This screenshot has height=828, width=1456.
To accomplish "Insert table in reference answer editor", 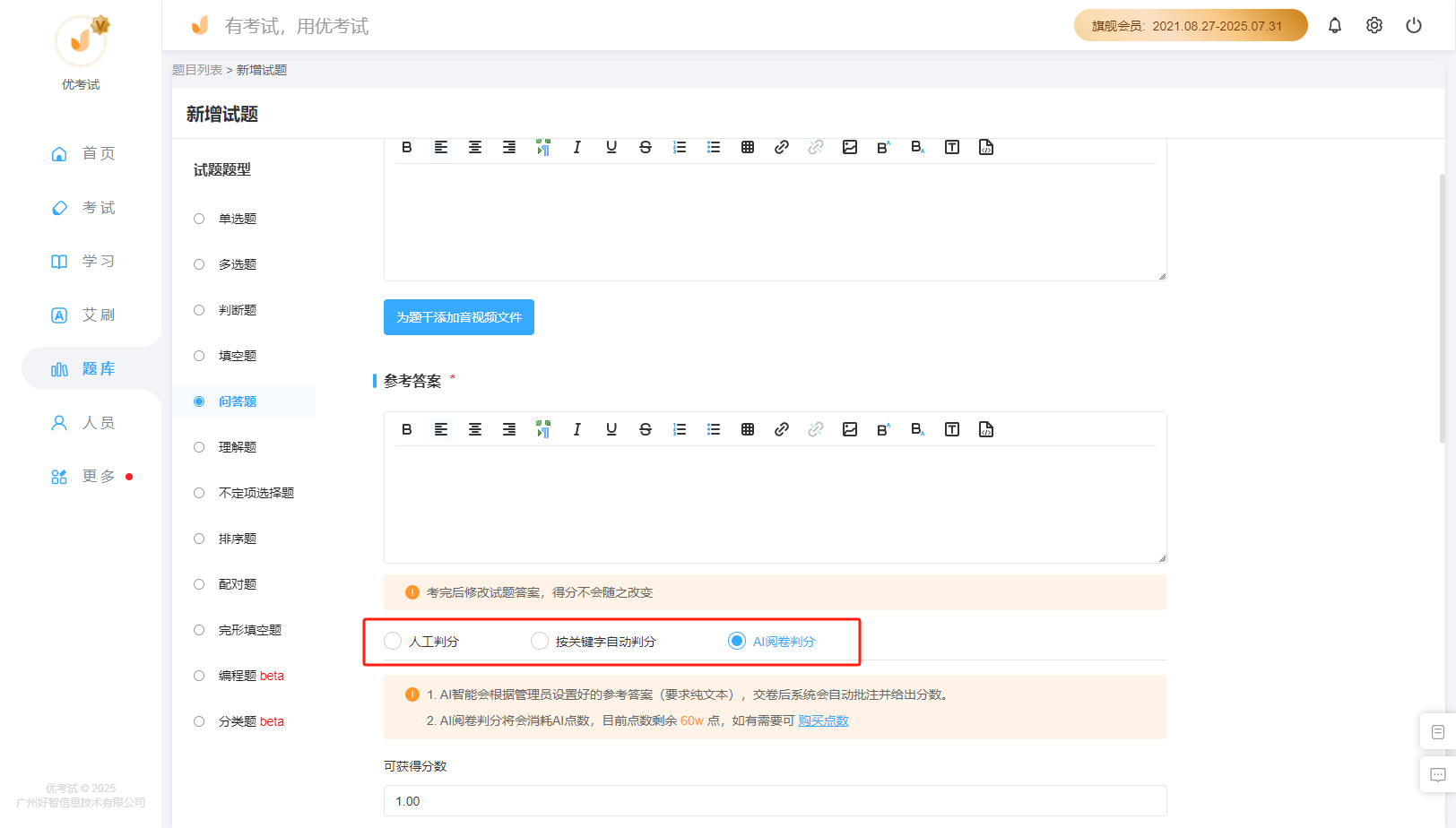I will click(748, 429).
